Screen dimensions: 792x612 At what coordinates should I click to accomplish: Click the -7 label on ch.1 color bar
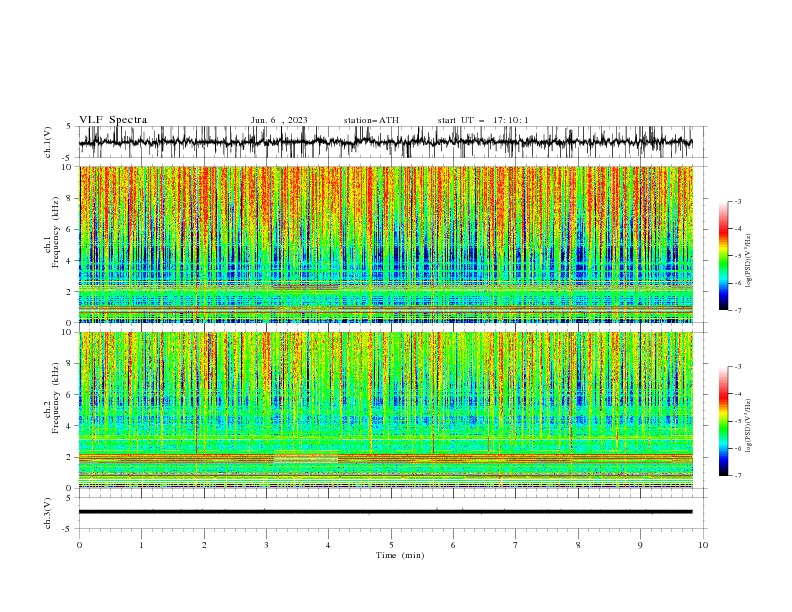(738, 310)
